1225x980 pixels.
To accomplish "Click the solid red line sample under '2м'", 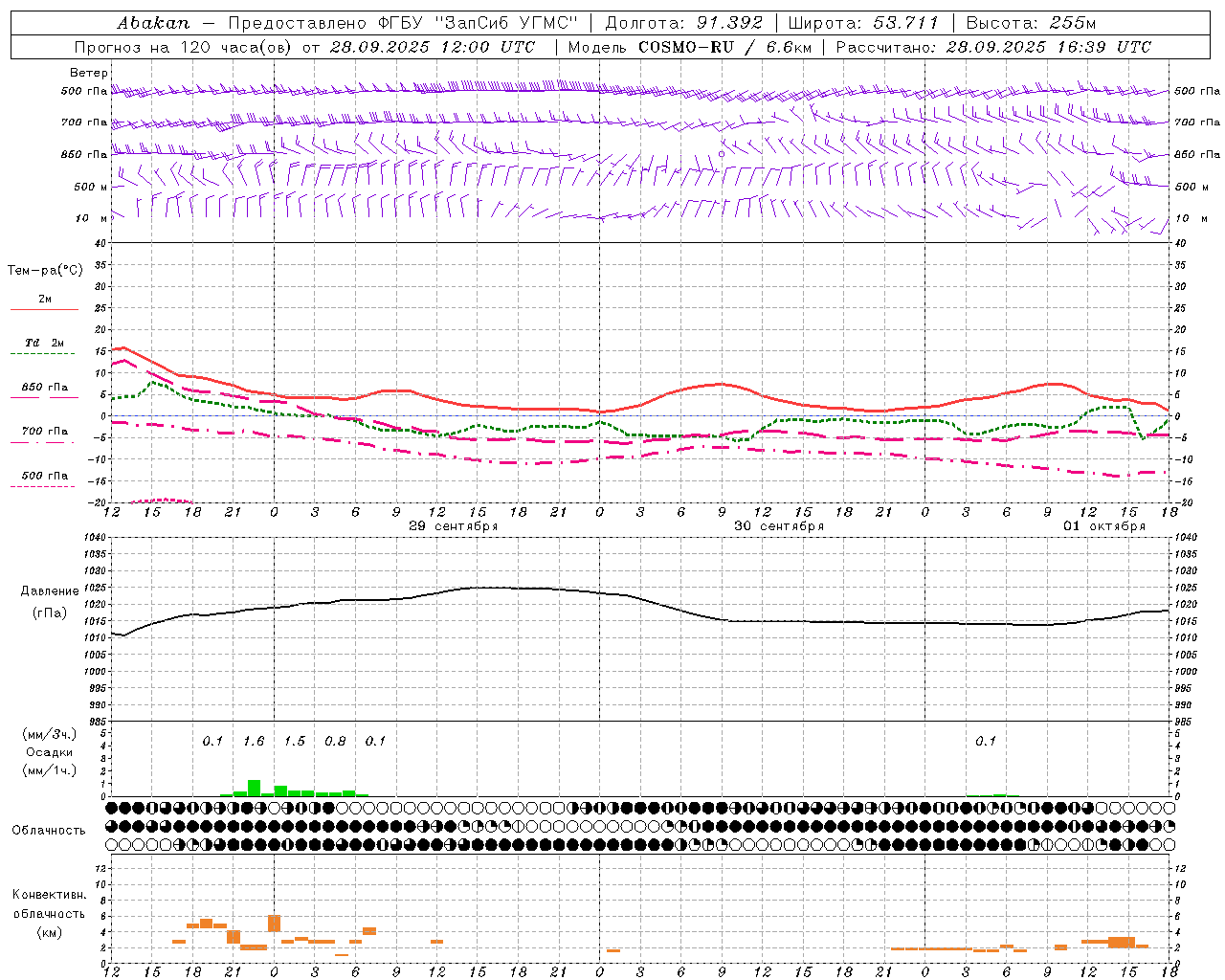I will click(x=44, y=309).
